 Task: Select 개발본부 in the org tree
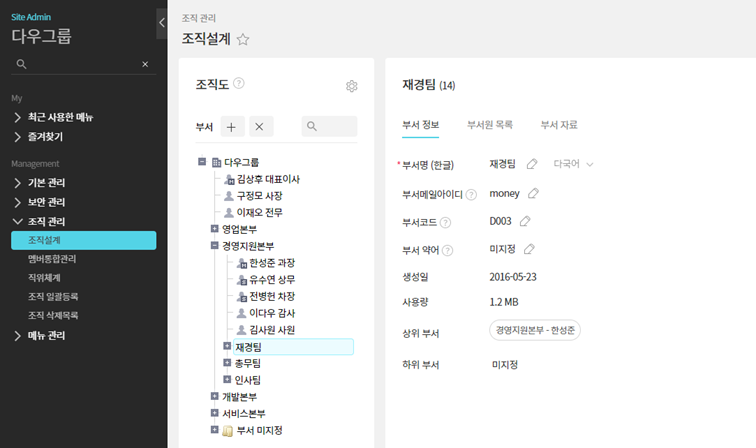(240, 397)
